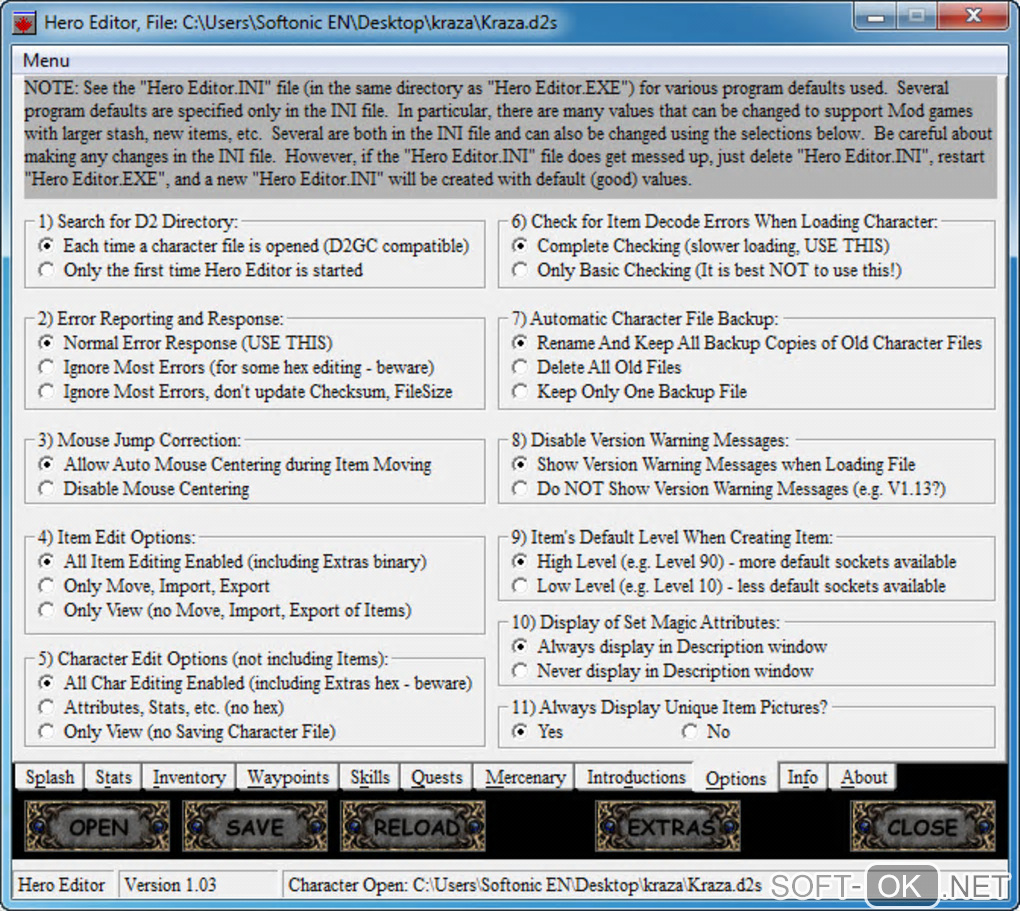The width and height of the screenshot is (1020, 911).
Task: Click the Options tab
Action: pyautogui.click(x=736, y=778)
